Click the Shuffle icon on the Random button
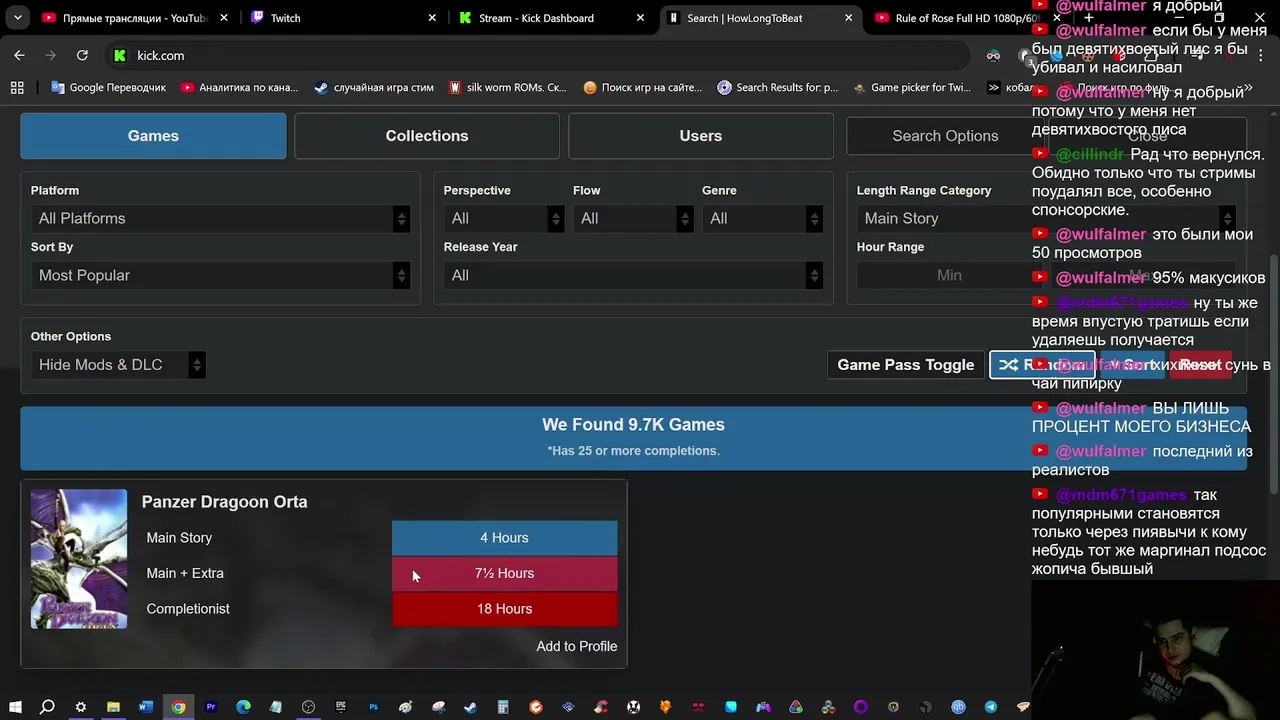Image resolution: width=1280 pixels, height=720 pixels. [1008, 365]
